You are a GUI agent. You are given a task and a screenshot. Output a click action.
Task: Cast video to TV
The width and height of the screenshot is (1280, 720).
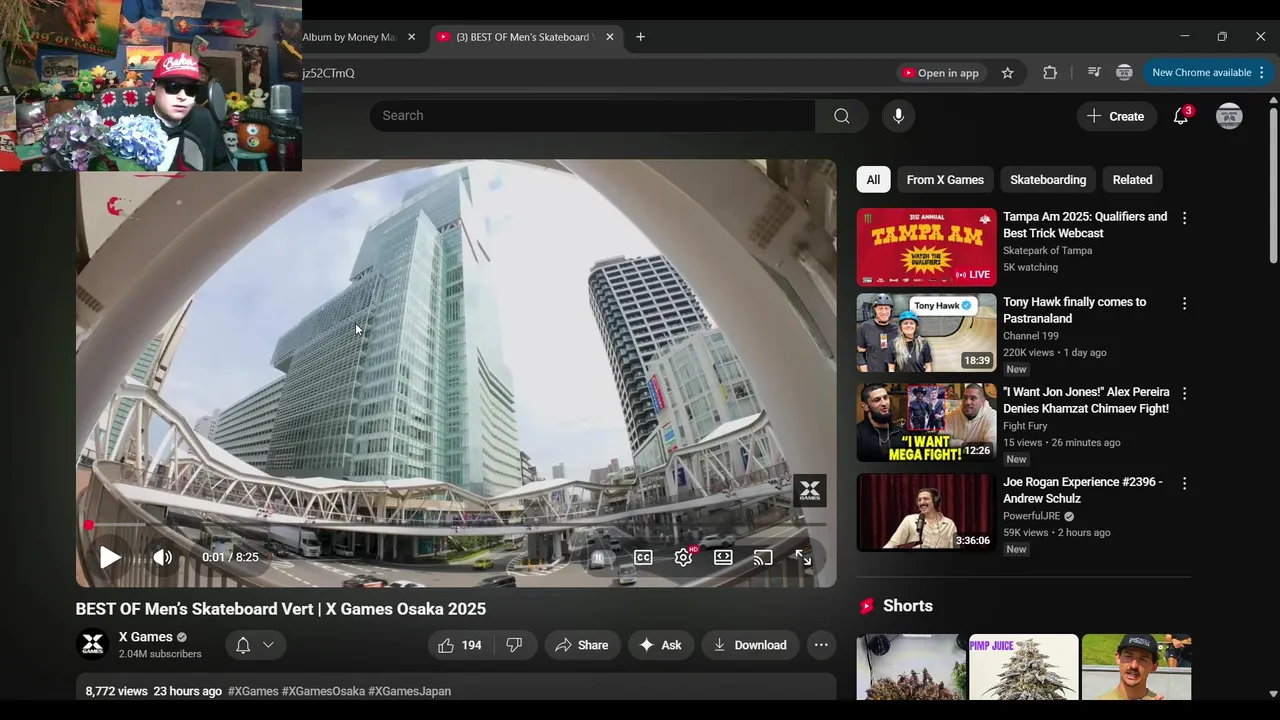(763, 558)
